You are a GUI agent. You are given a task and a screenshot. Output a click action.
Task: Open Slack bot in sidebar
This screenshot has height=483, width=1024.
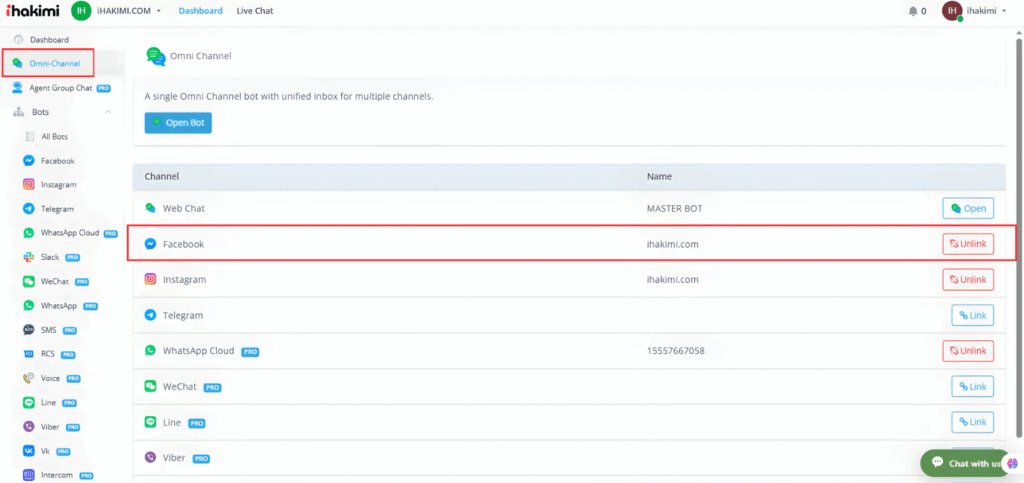(x=52, y=257)
